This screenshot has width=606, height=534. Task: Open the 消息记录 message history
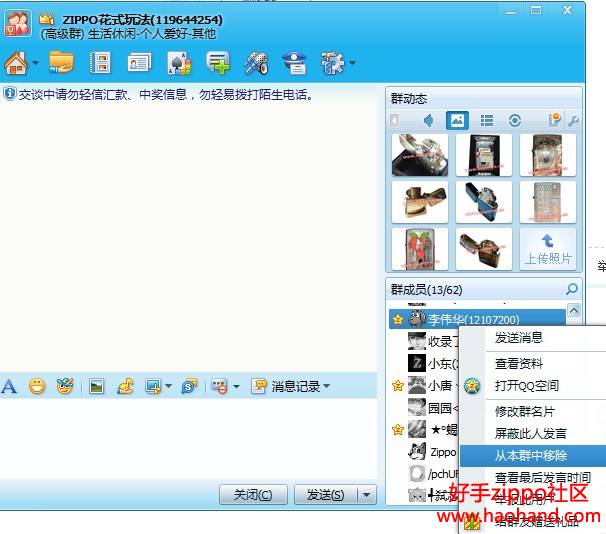(286, 386)
